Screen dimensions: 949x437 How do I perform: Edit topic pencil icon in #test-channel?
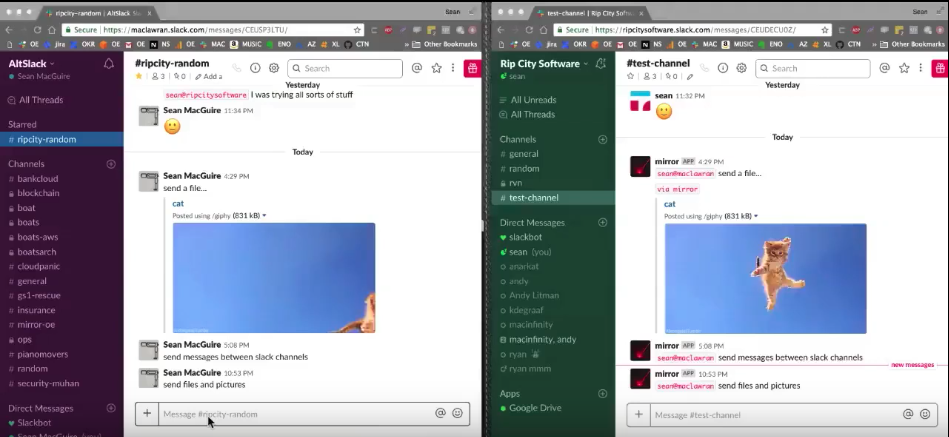click(x=690, y=77)
